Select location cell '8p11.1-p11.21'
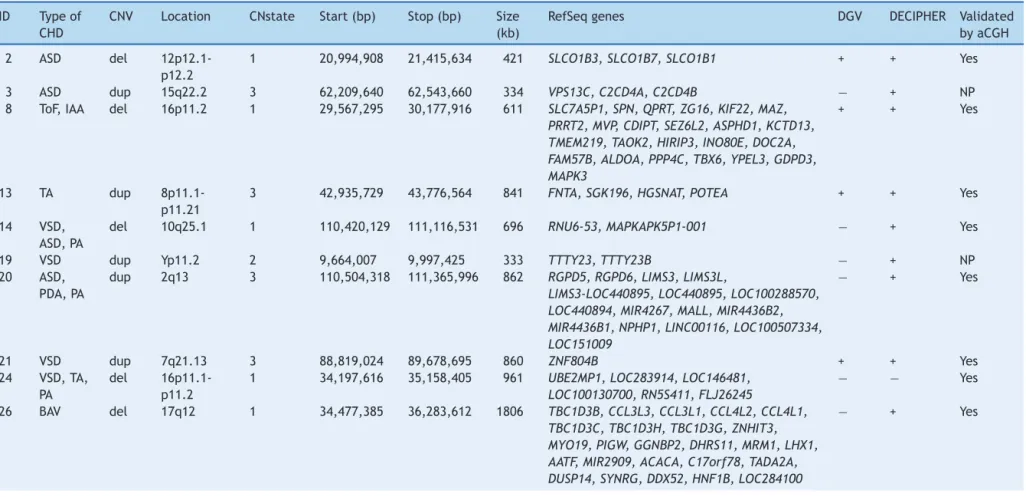1026x497 pixels. click(183, 201)
